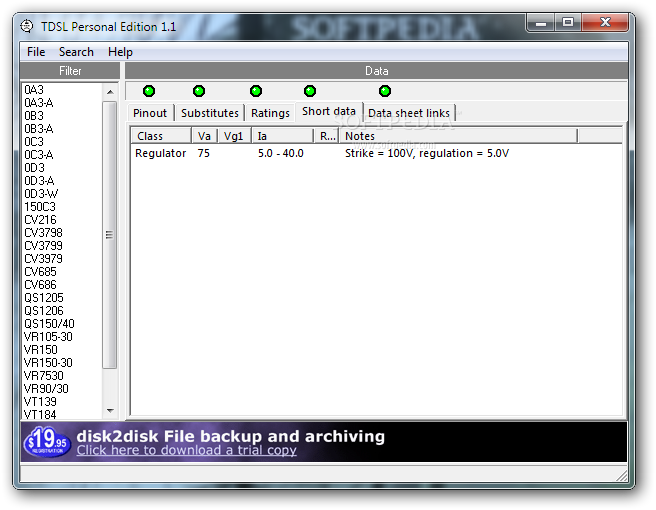Select 0D3-A in the filter list
Screen dimensions: 656x510
point(39,180)
